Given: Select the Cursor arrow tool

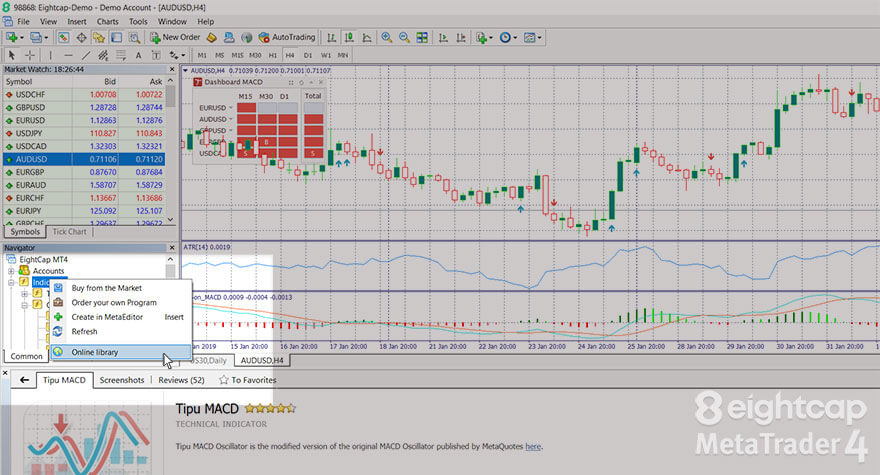Looking at the screenshot, I should pyautogui.click(x=12, y=55).
